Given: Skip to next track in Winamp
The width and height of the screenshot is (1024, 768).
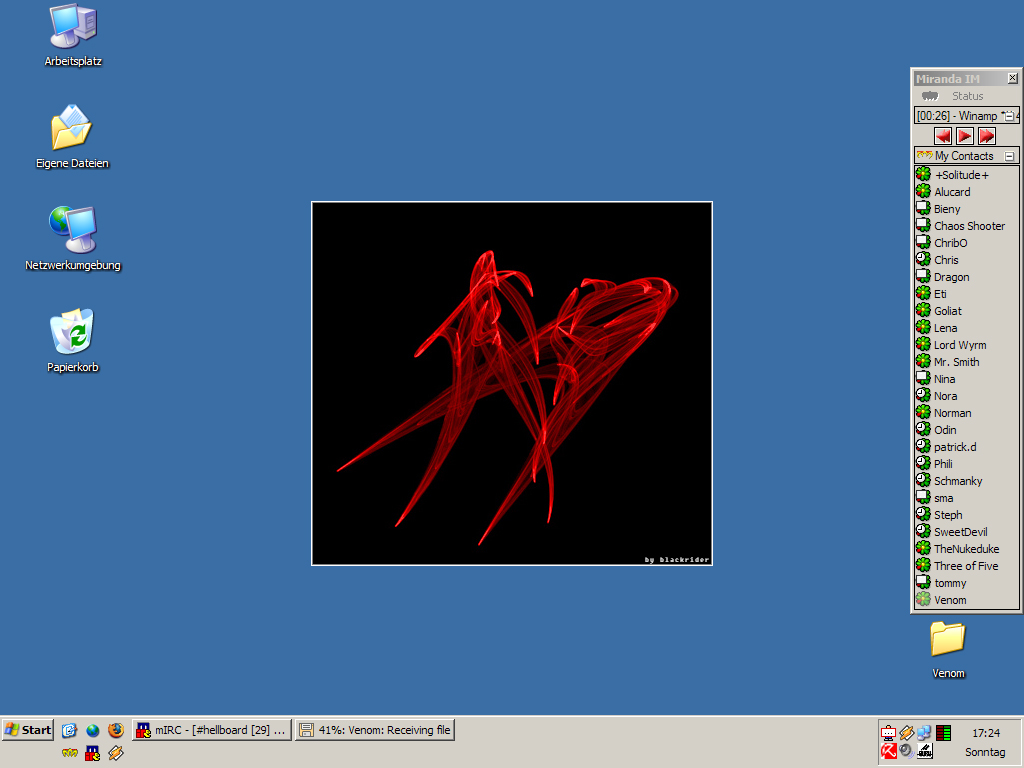Looking at the screenshot, I should tap(987, 136).
